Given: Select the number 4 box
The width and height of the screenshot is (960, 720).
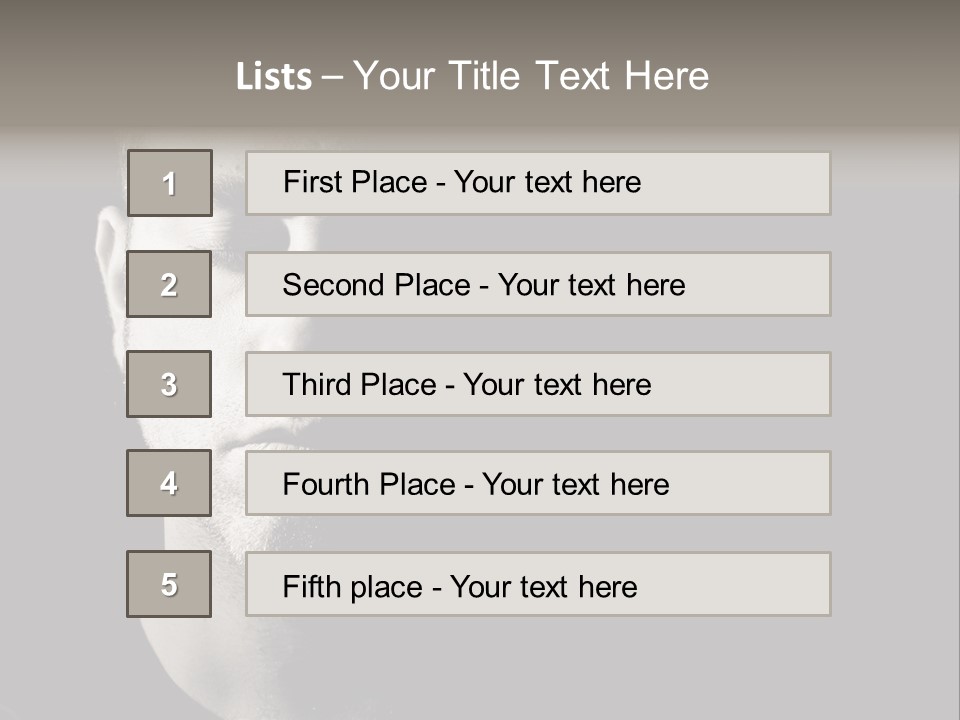Looking at the screenshot, I should 169,483.
